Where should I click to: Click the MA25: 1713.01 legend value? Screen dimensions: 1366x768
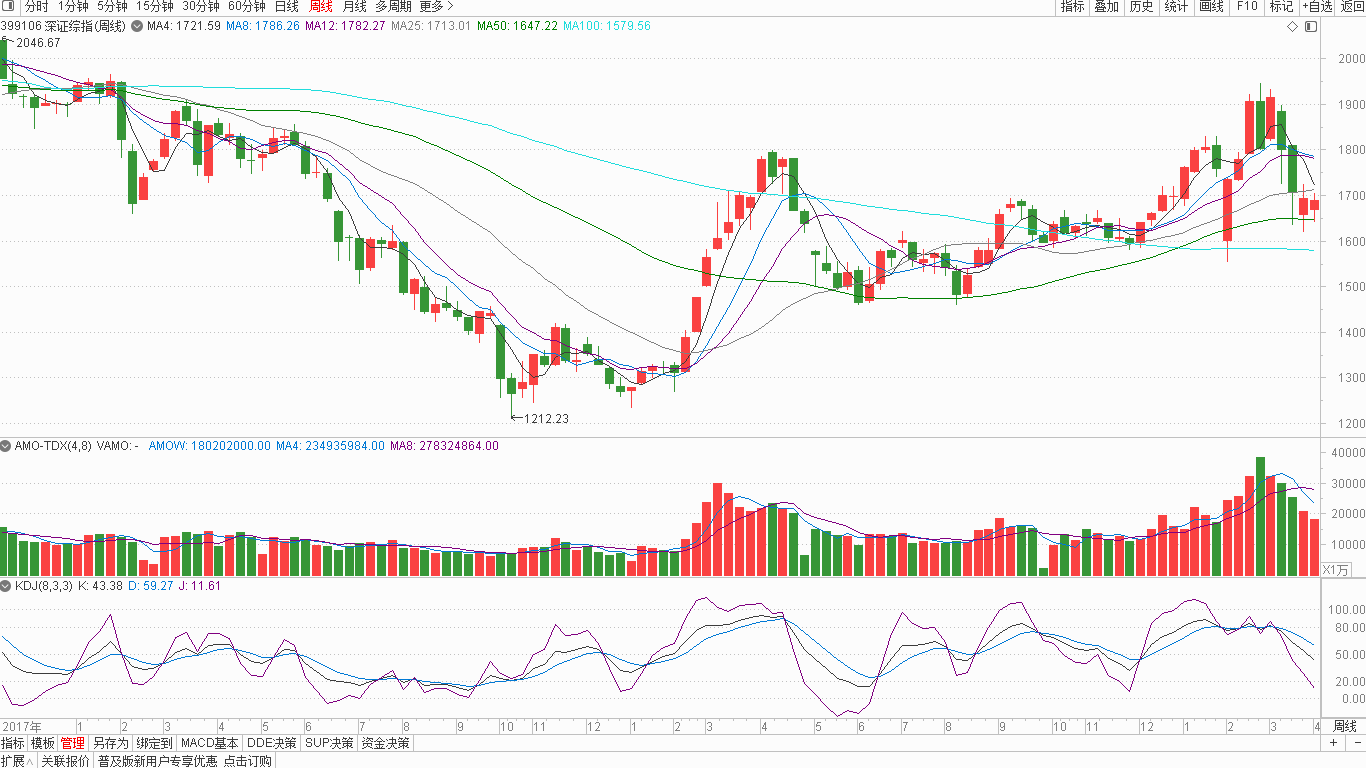[430, 26]
